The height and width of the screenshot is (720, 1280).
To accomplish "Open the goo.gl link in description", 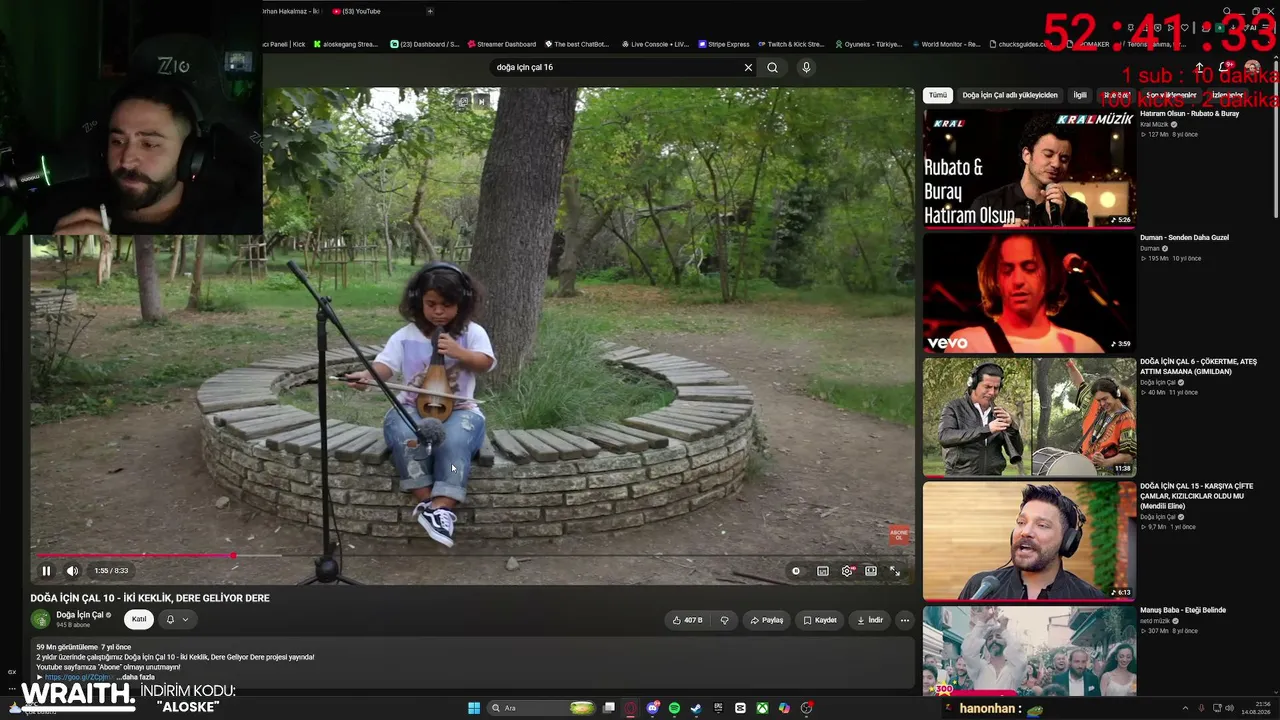I will (79, 677).
